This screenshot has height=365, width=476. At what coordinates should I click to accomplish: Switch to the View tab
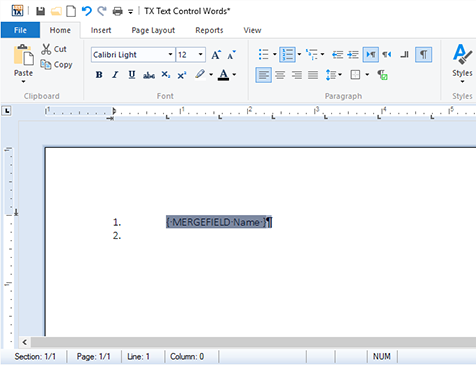tap(252, 30)
